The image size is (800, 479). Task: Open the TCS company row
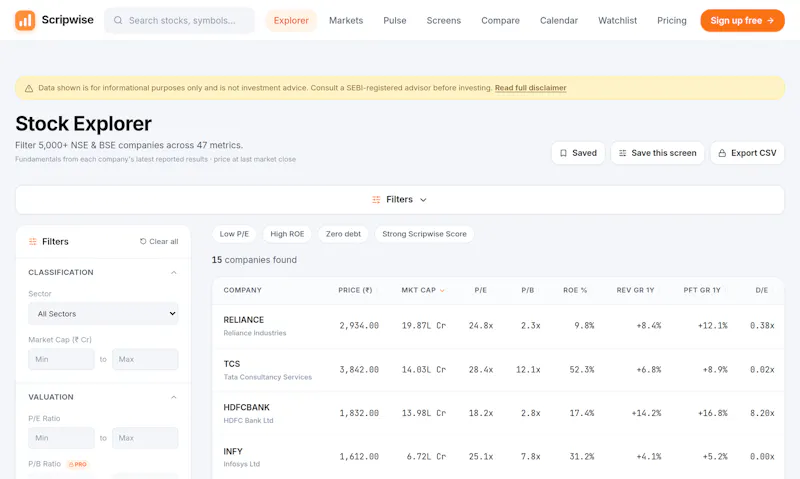pyautogui.click(x=498, y=370)
